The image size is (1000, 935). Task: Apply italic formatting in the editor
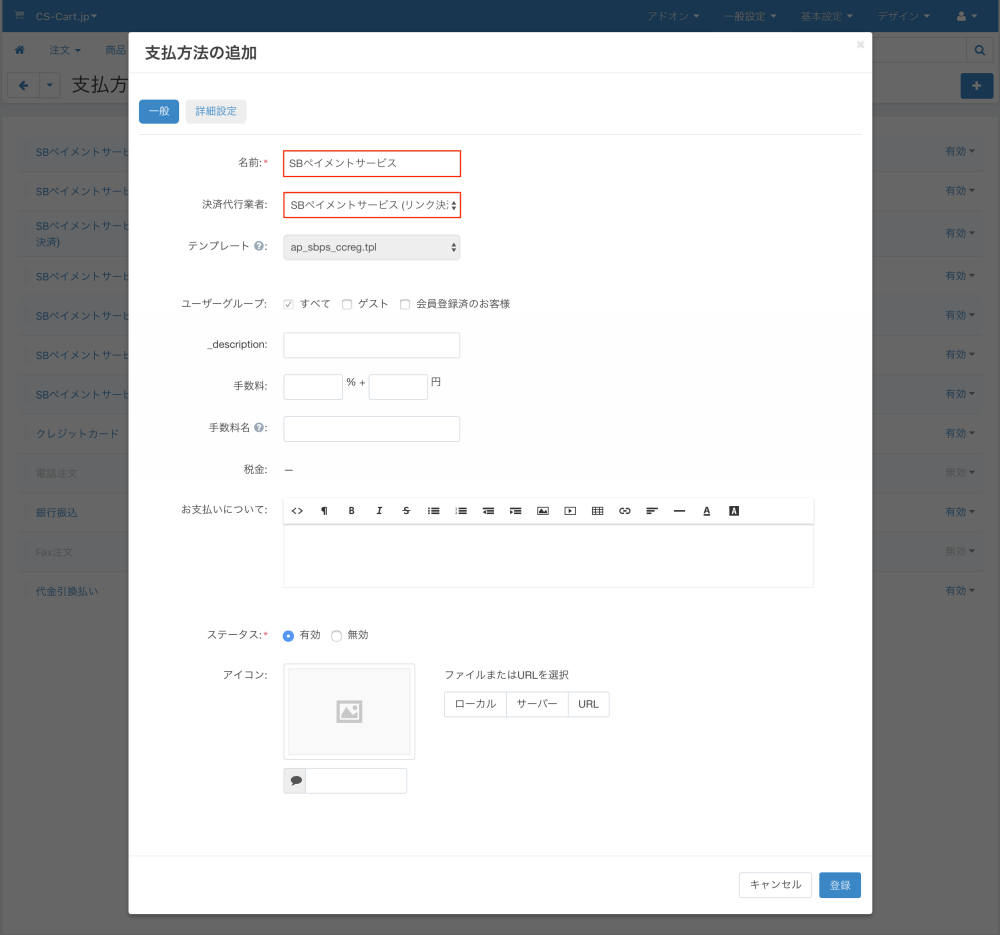pos(379,511)
